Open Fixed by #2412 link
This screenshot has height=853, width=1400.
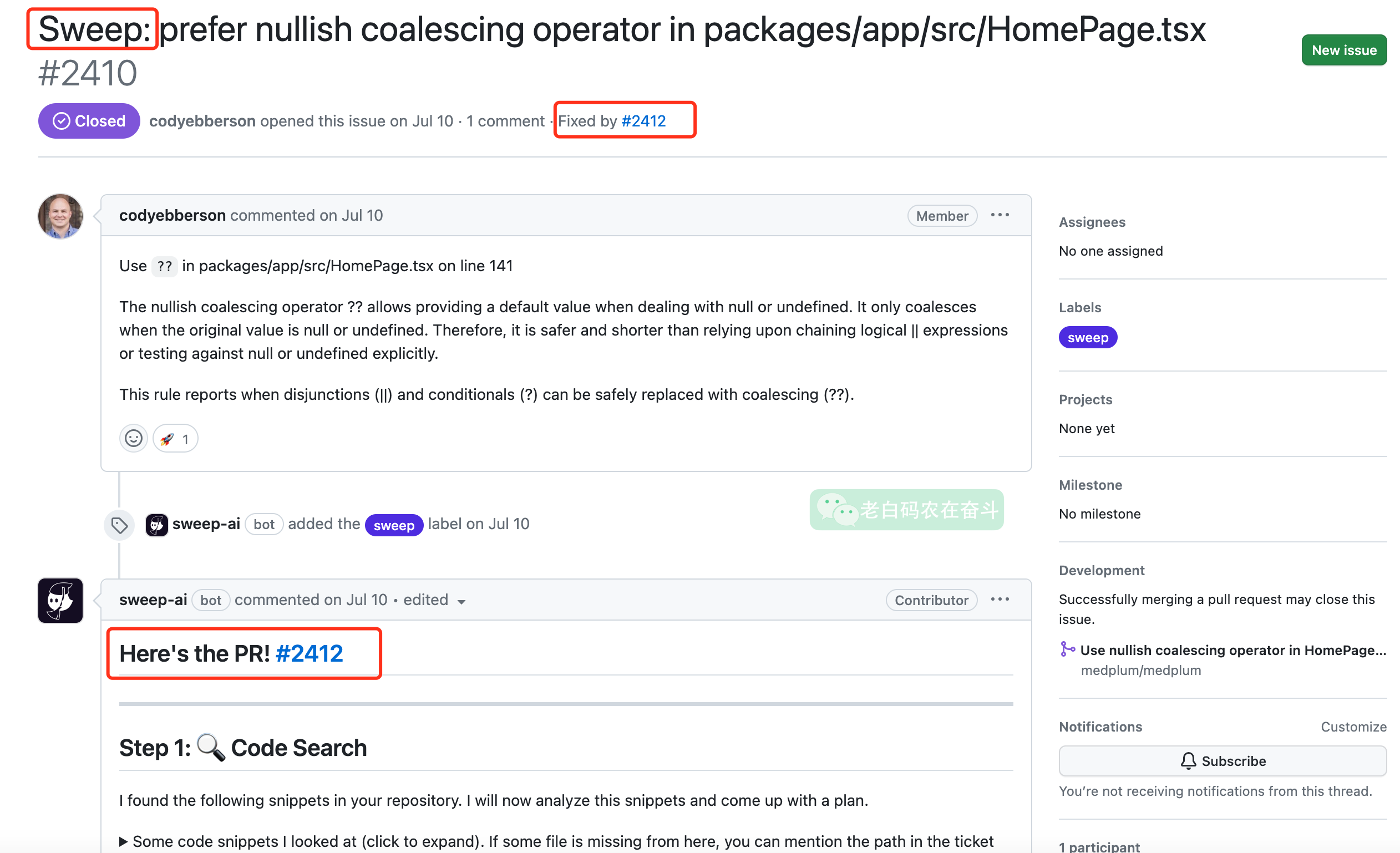point(643,121)
